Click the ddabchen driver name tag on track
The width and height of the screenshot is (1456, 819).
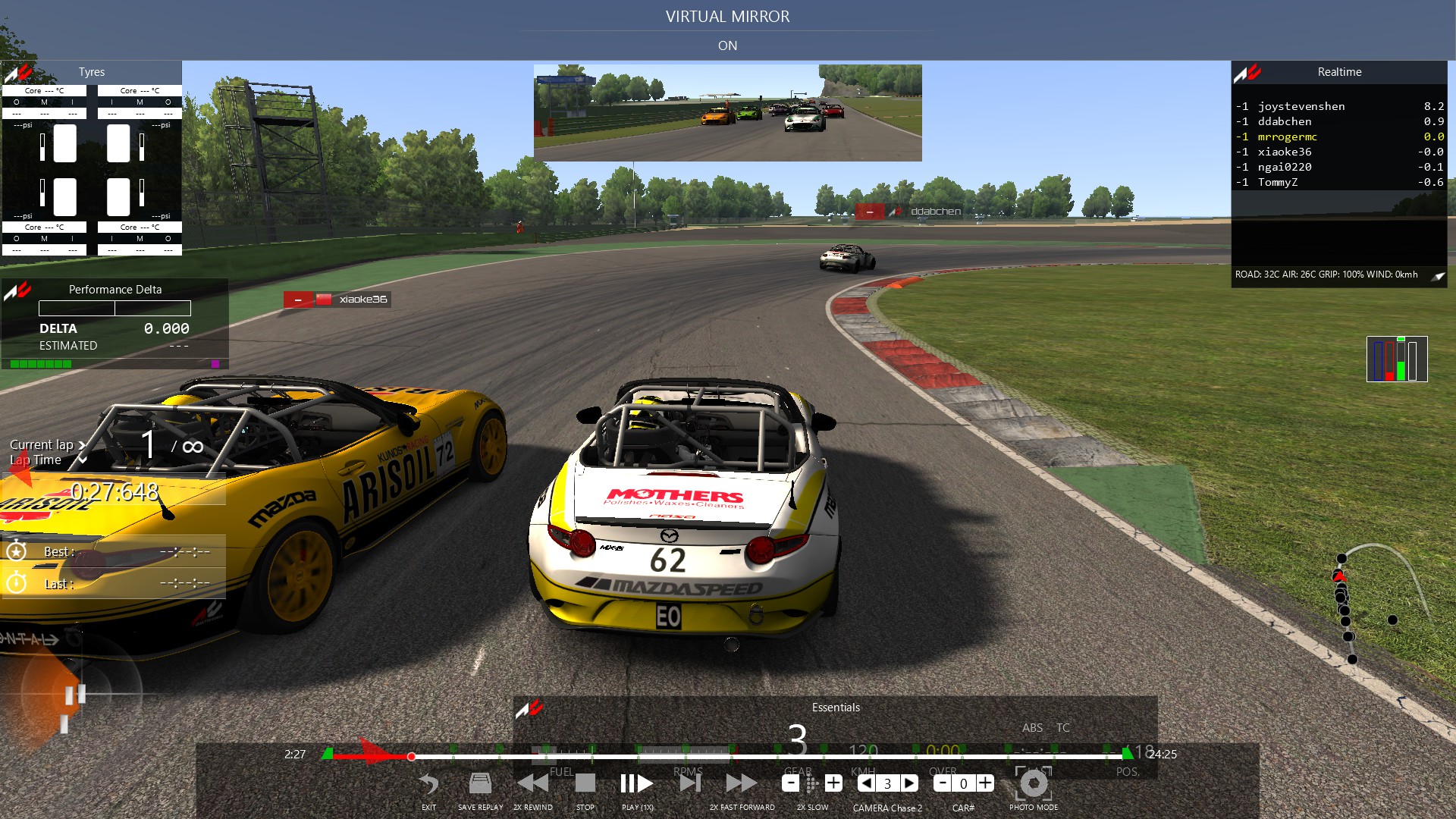point(909,212)
